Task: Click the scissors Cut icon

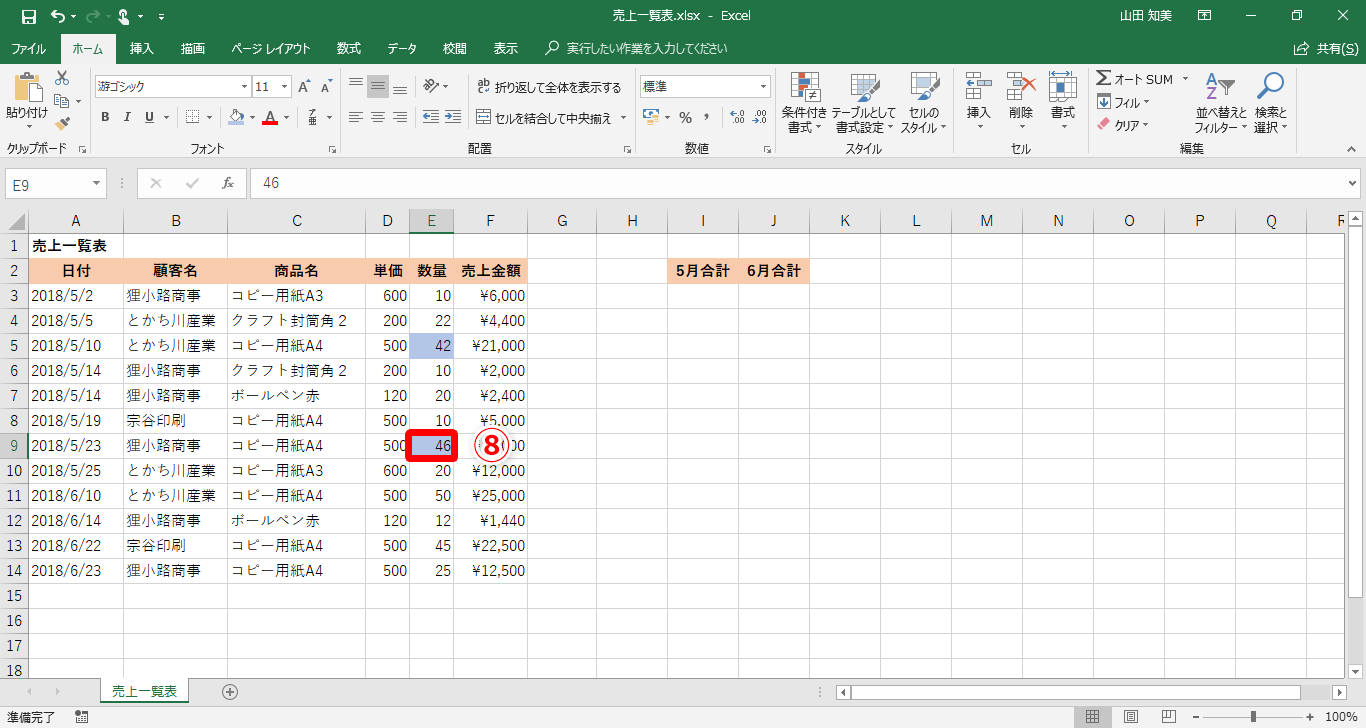Action: point(62,78)
